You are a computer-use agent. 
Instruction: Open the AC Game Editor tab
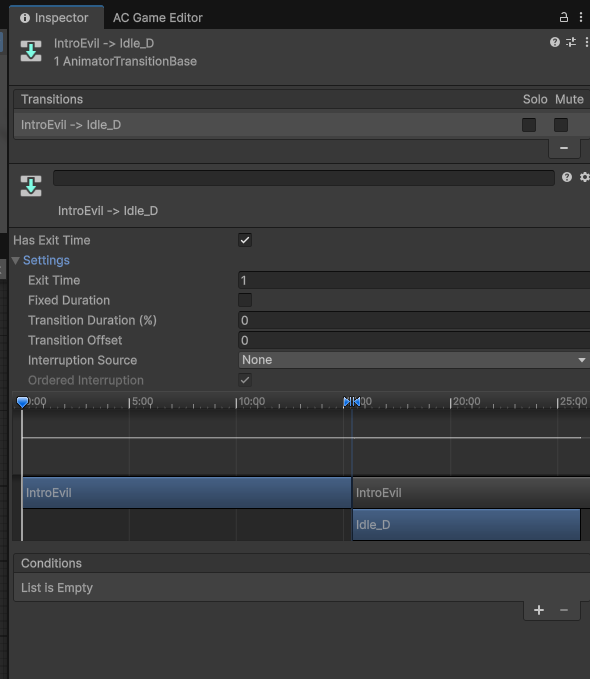coord(158,18)
